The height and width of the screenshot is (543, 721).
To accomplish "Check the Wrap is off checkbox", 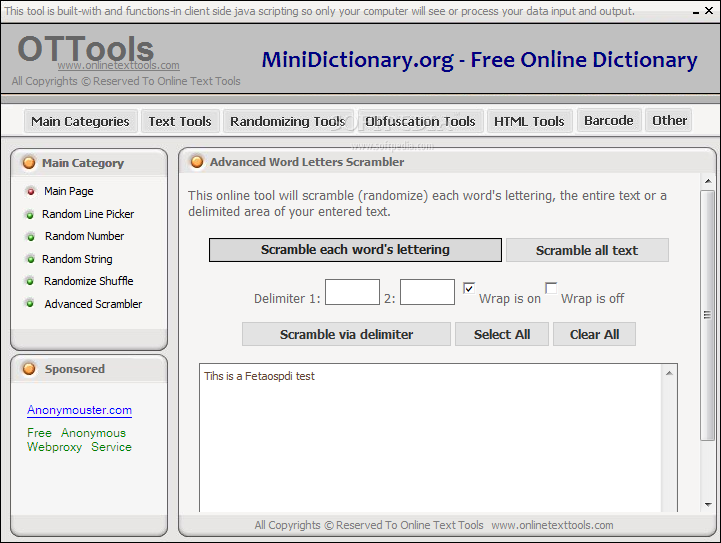I will pos(551,288).
